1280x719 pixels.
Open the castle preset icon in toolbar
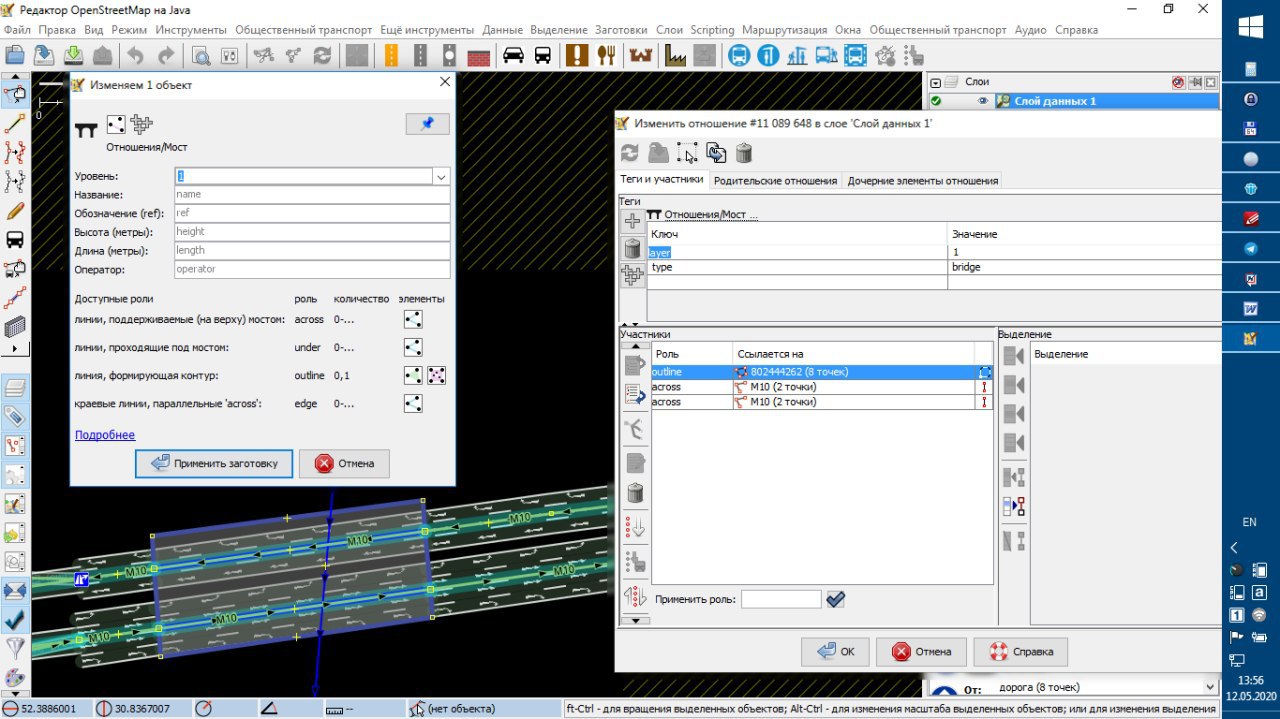640,55
